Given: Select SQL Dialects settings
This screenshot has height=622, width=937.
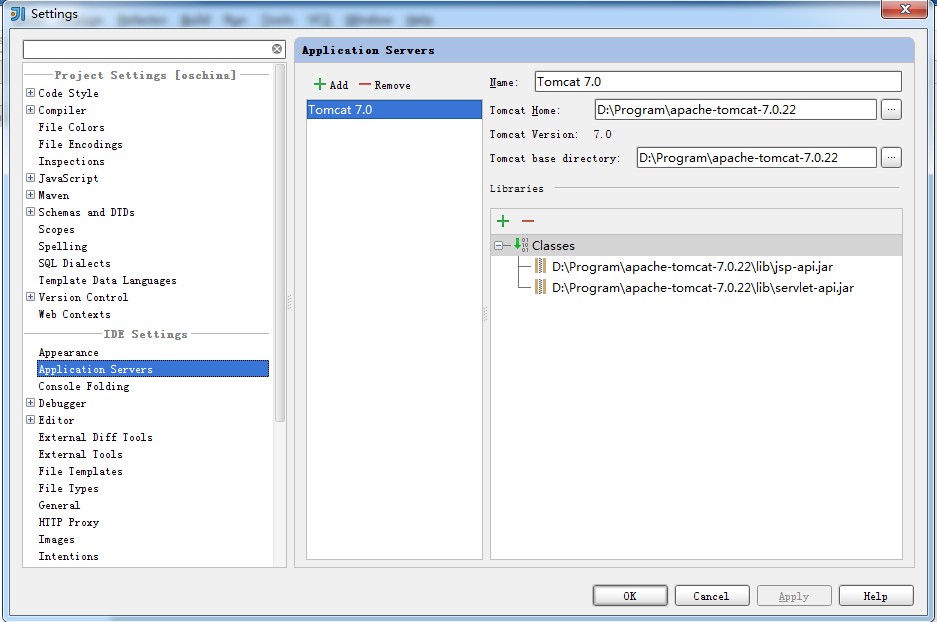Looking at the screenshot, I should 74,263.
